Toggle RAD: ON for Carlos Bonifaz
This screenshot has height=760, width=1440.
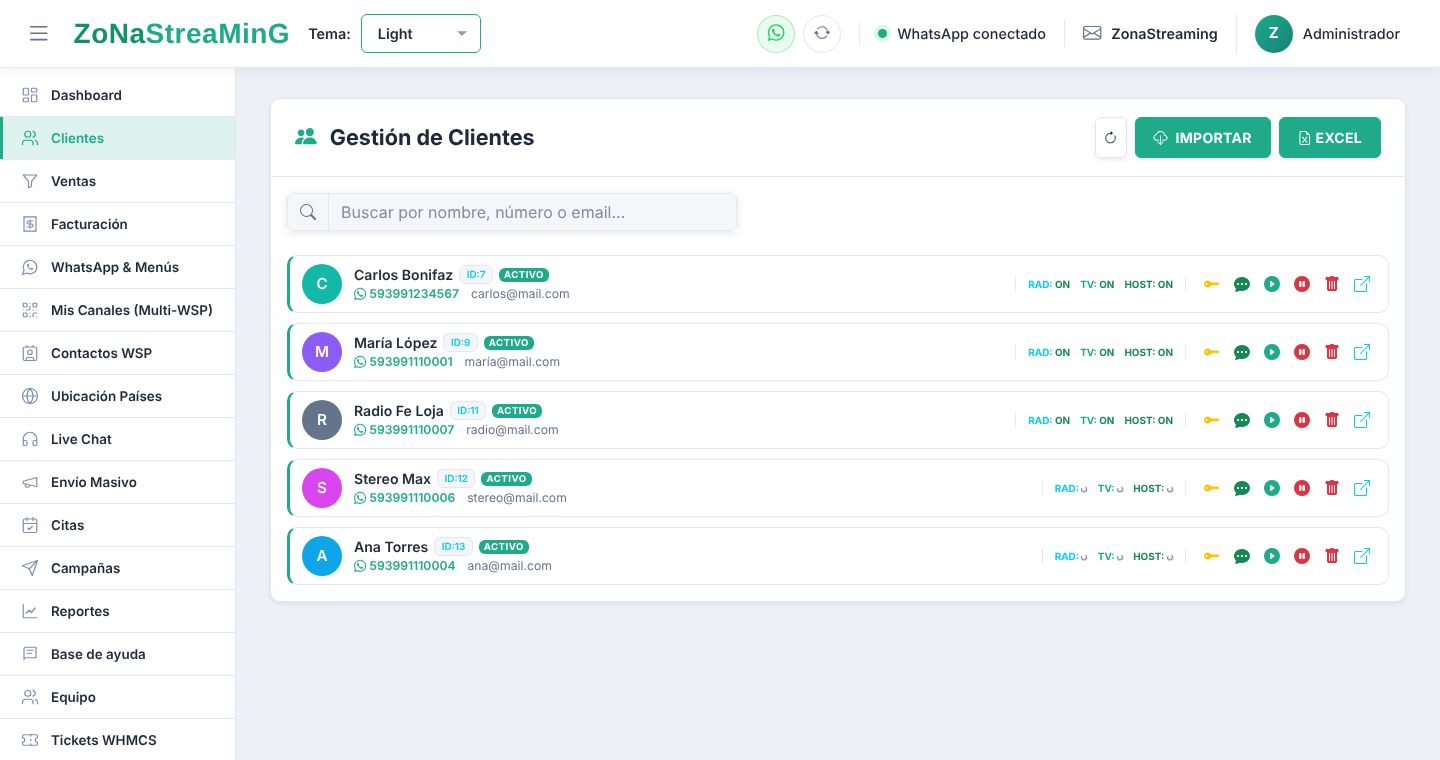(1049, 284)
